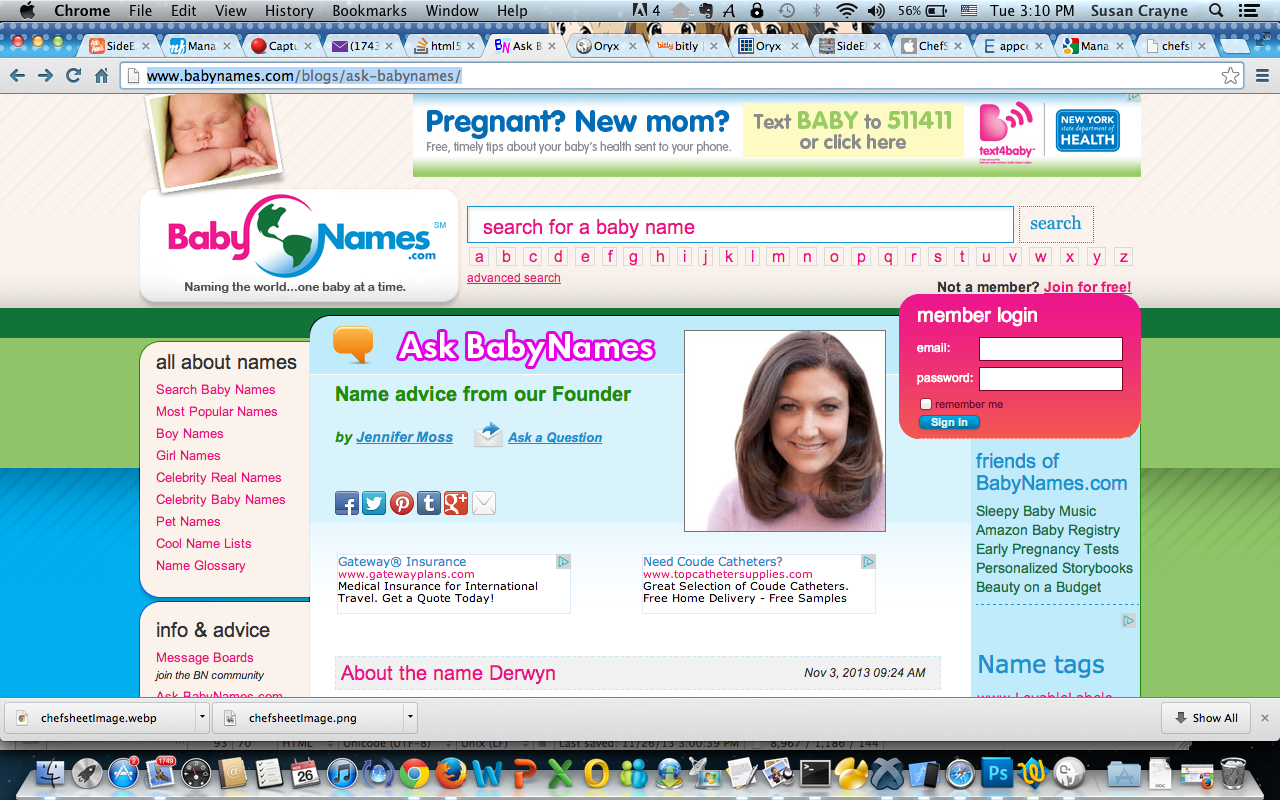This screenshot has width=1280, height=800.
Task: Open Finder in the dock
Action: [x=50, y=773]
